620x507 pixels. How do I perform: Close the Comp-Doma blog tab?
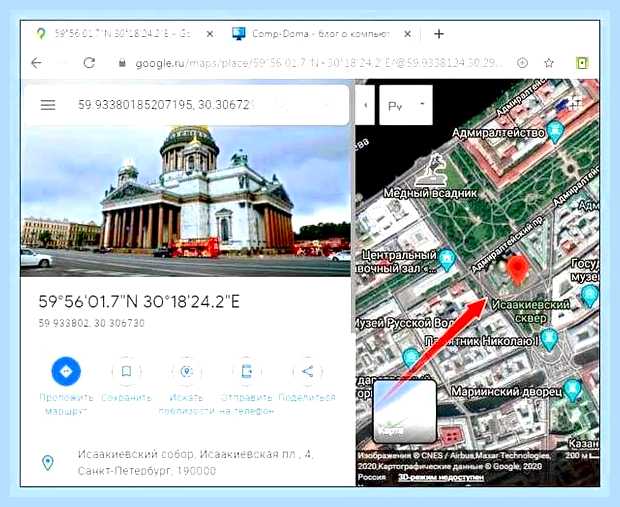407,34
